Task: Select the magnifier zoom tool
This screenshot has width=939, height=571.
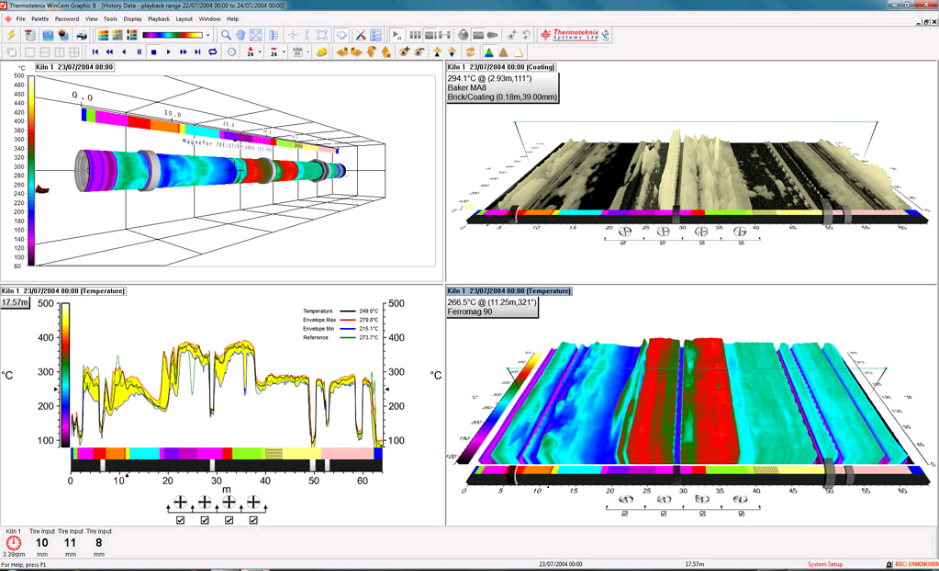Action: [x=226, y=35]
